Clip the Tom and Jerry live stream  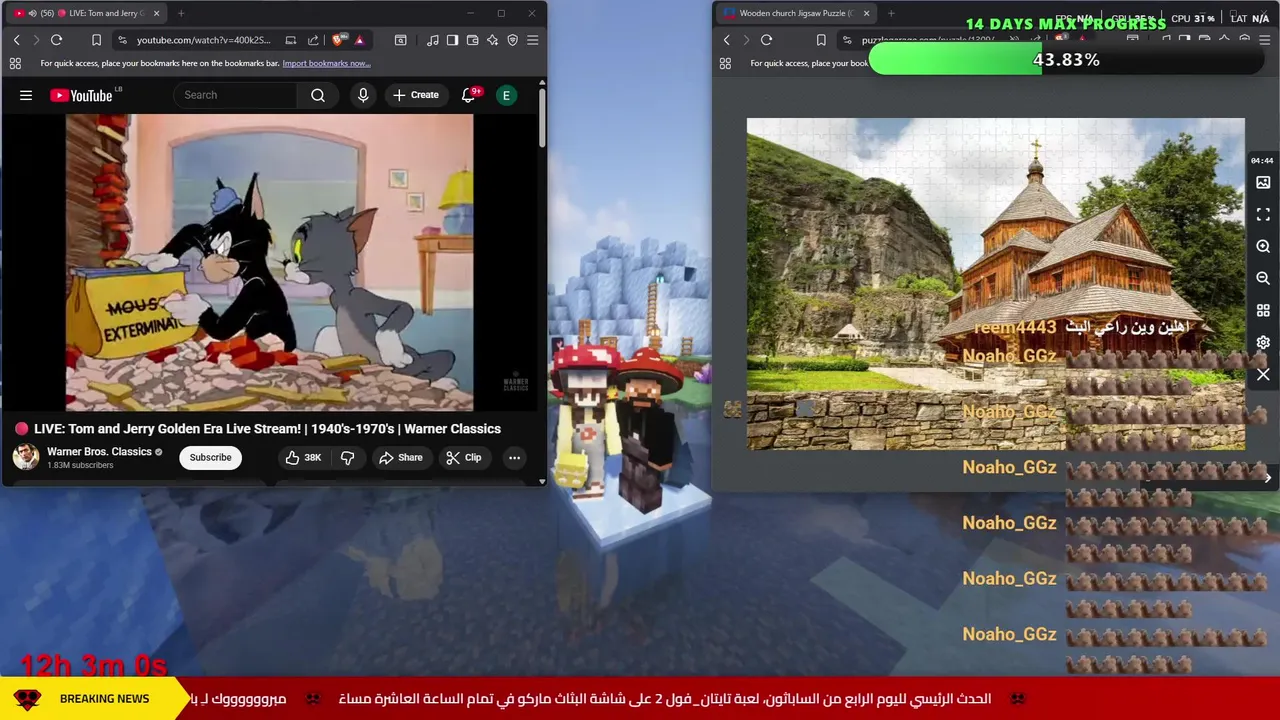[464, 457]
